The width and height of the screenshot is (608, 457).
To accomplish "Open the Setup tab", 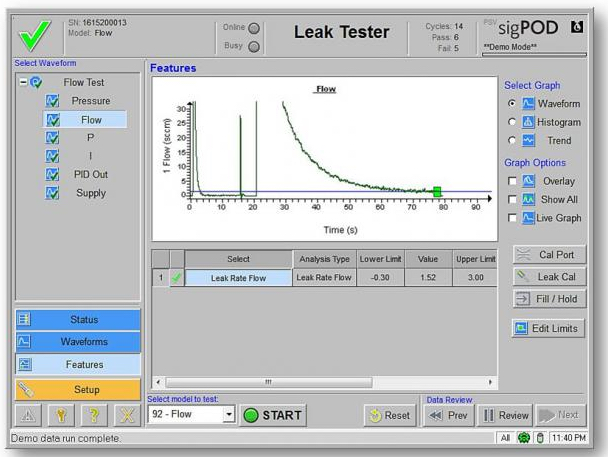I will (x=78, y=390).
